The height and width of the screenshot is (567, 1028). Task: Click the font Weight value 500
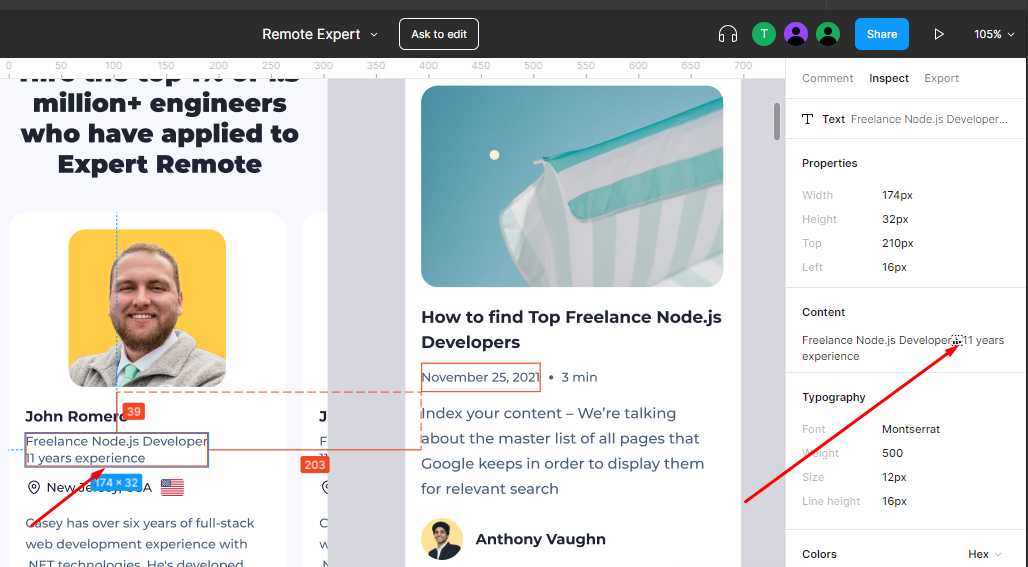tap(892, 453)
